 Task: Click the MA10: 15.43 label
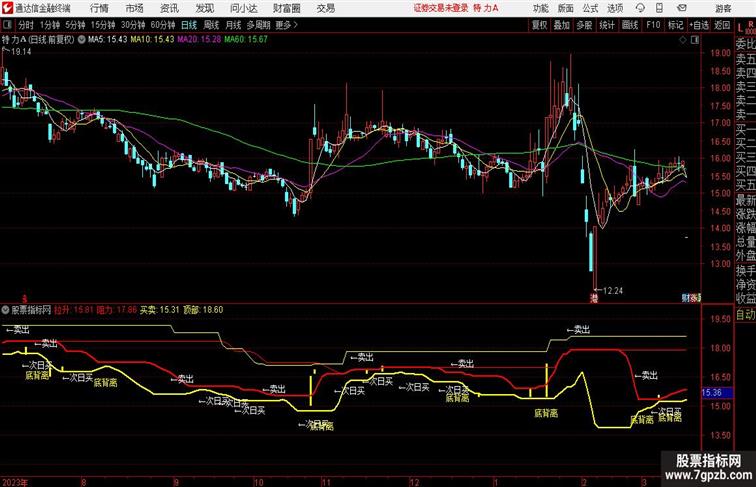click(152, 40)
